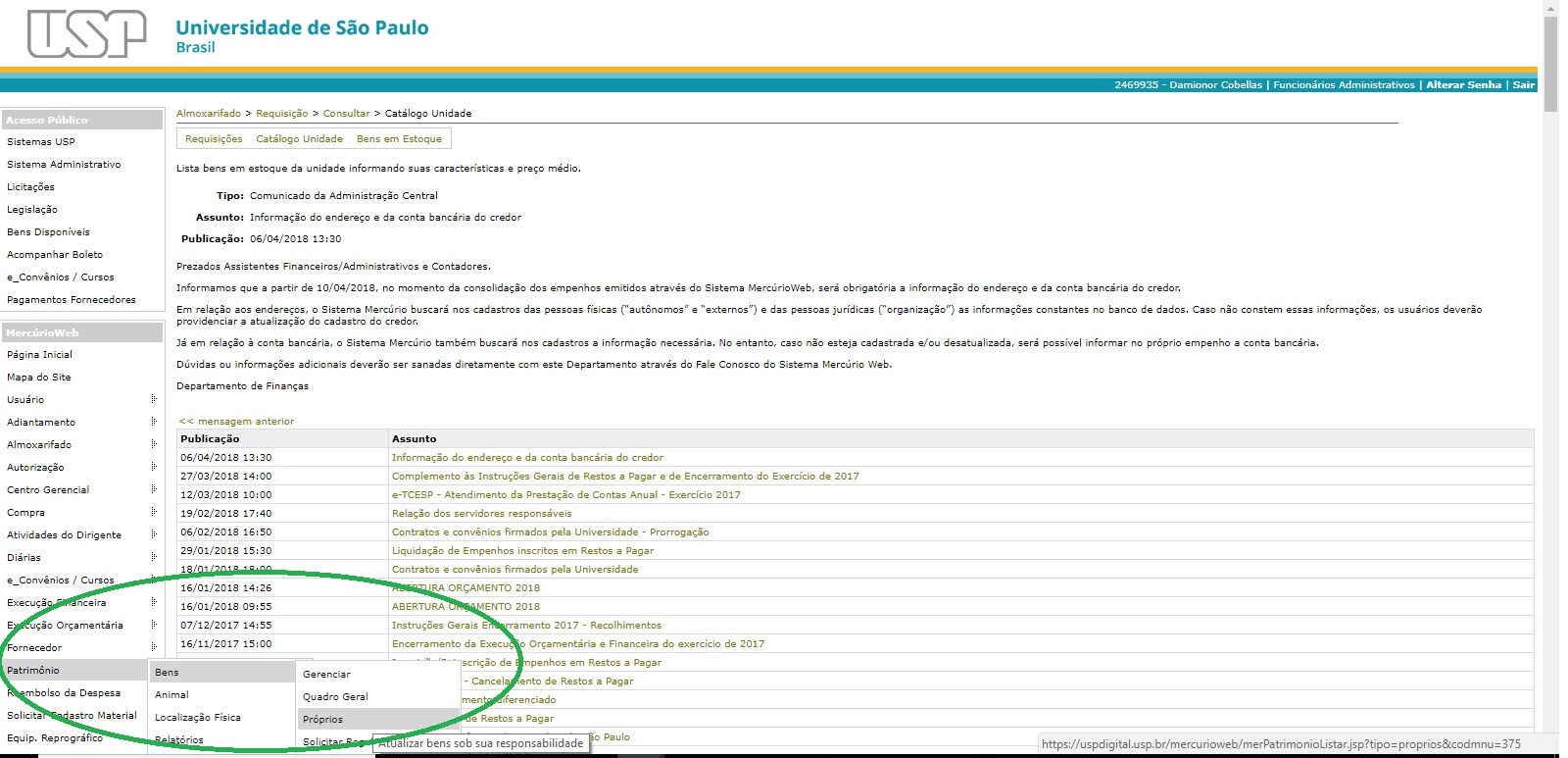Open the Requisições tab
The width and height of the screenshot is (1568, 758).
pyautogui.click(x=214, y=139)
